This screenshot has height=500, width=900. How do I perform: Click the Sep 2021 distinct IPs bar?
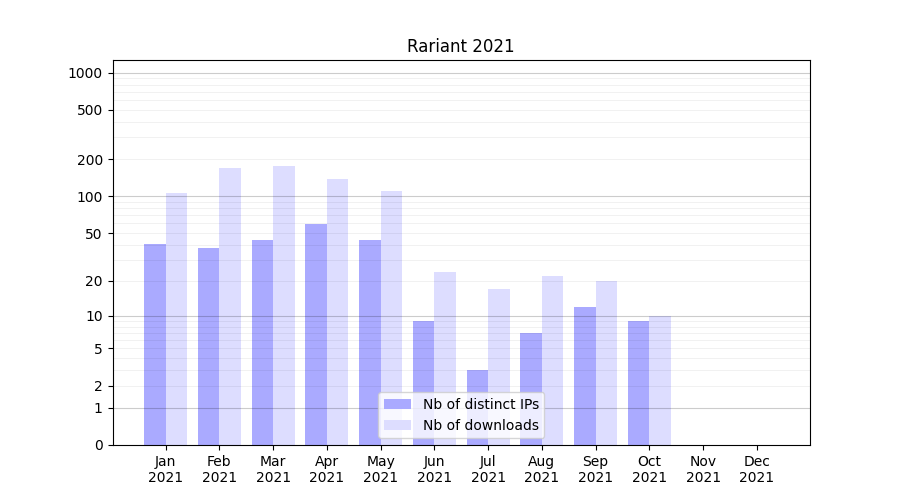click(x=585, y=375)
